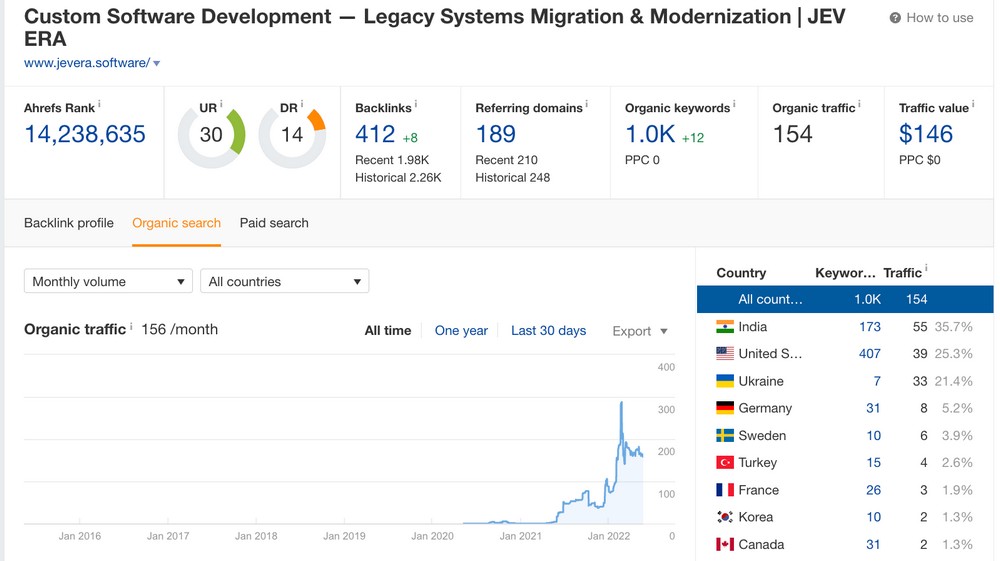Click the How to use help icon
1000x561 pixels.
(895, 18)
